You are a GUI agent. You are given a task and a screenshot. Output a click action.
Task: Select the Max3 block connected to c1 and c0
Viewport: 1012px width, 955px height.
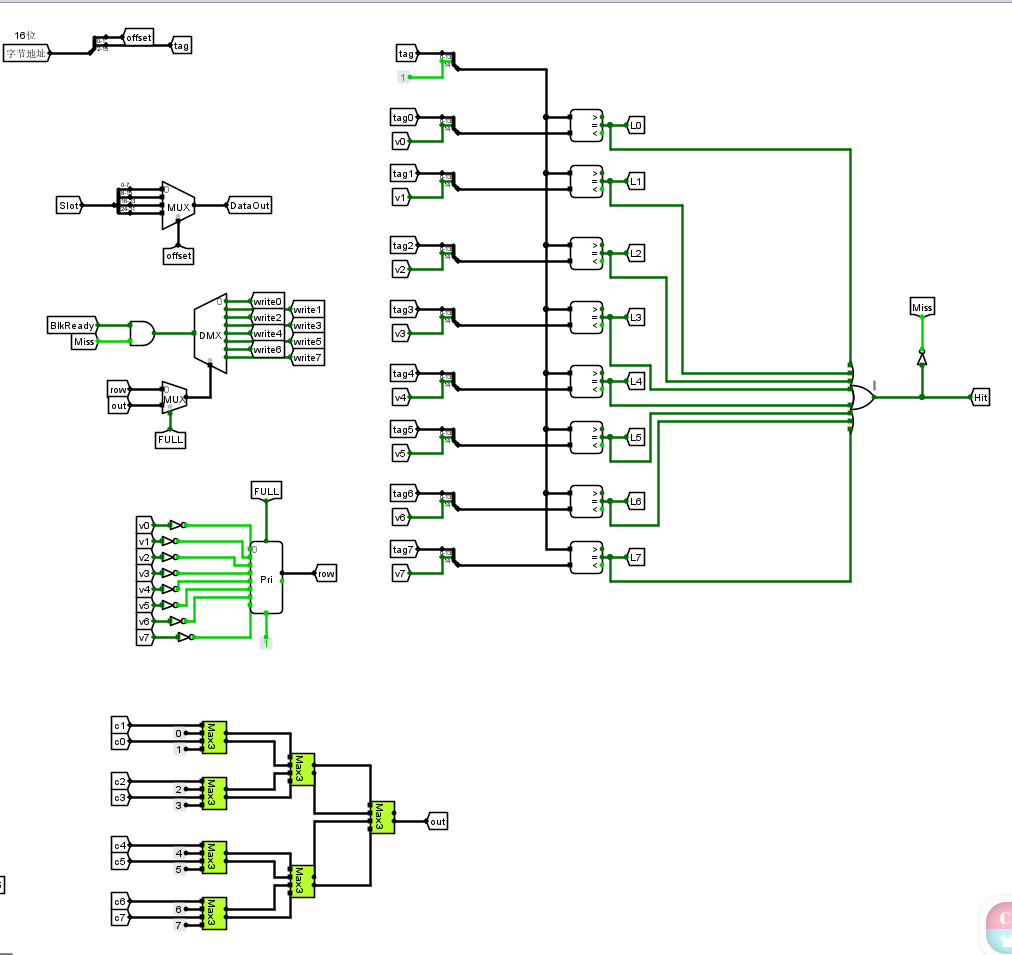213,737
